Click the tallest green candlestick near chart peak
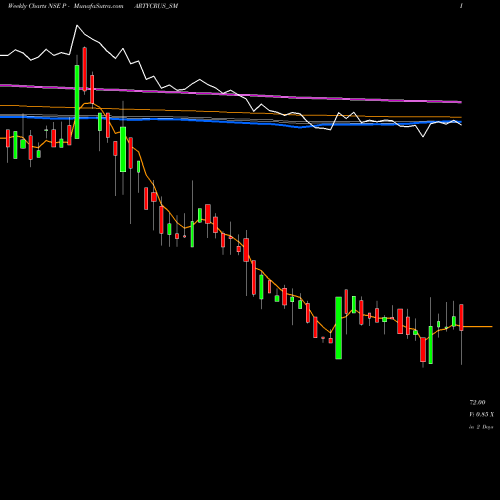 coord(77,102)
